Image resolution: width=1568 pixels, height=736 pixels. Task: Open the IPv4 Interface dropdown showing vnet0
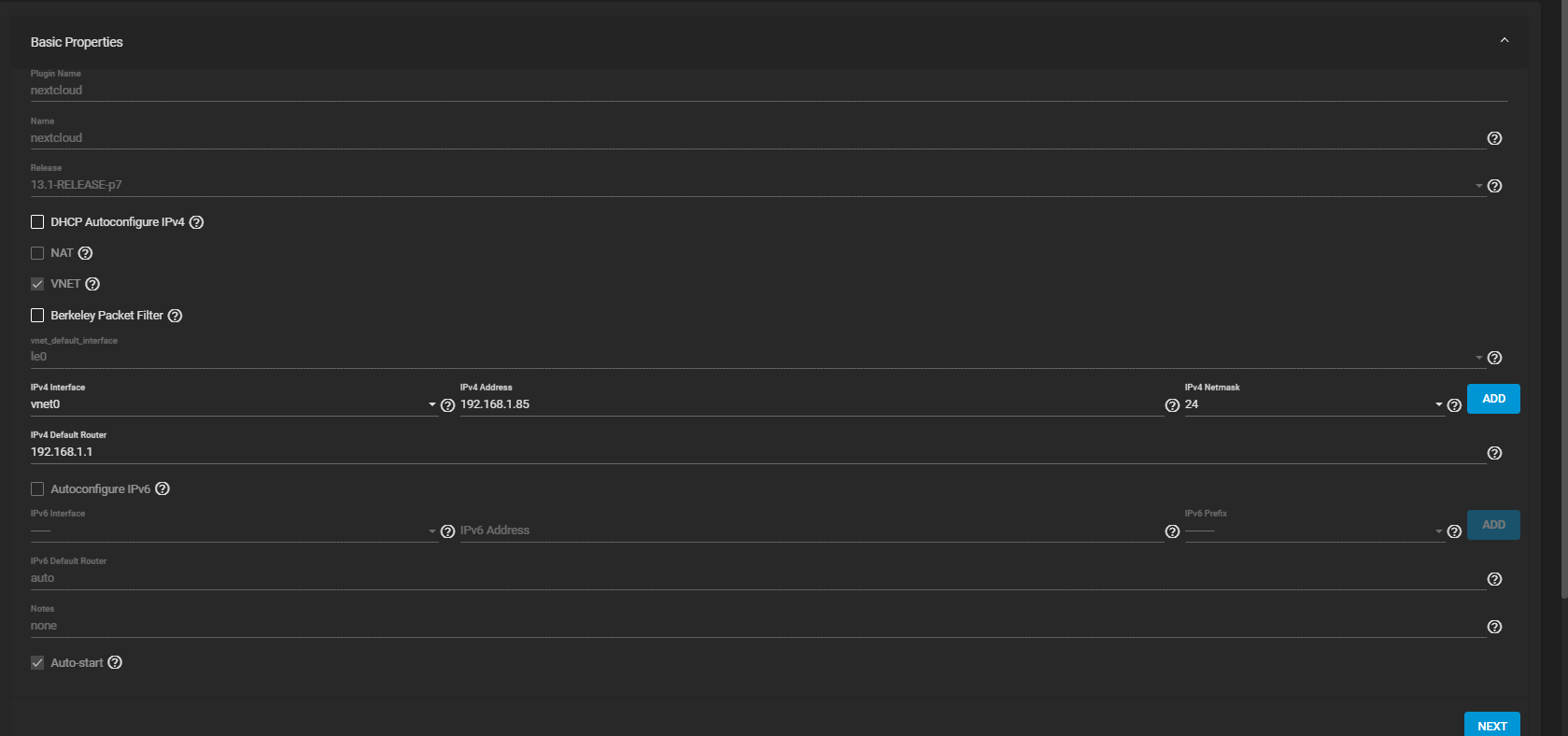click(233, 404)
